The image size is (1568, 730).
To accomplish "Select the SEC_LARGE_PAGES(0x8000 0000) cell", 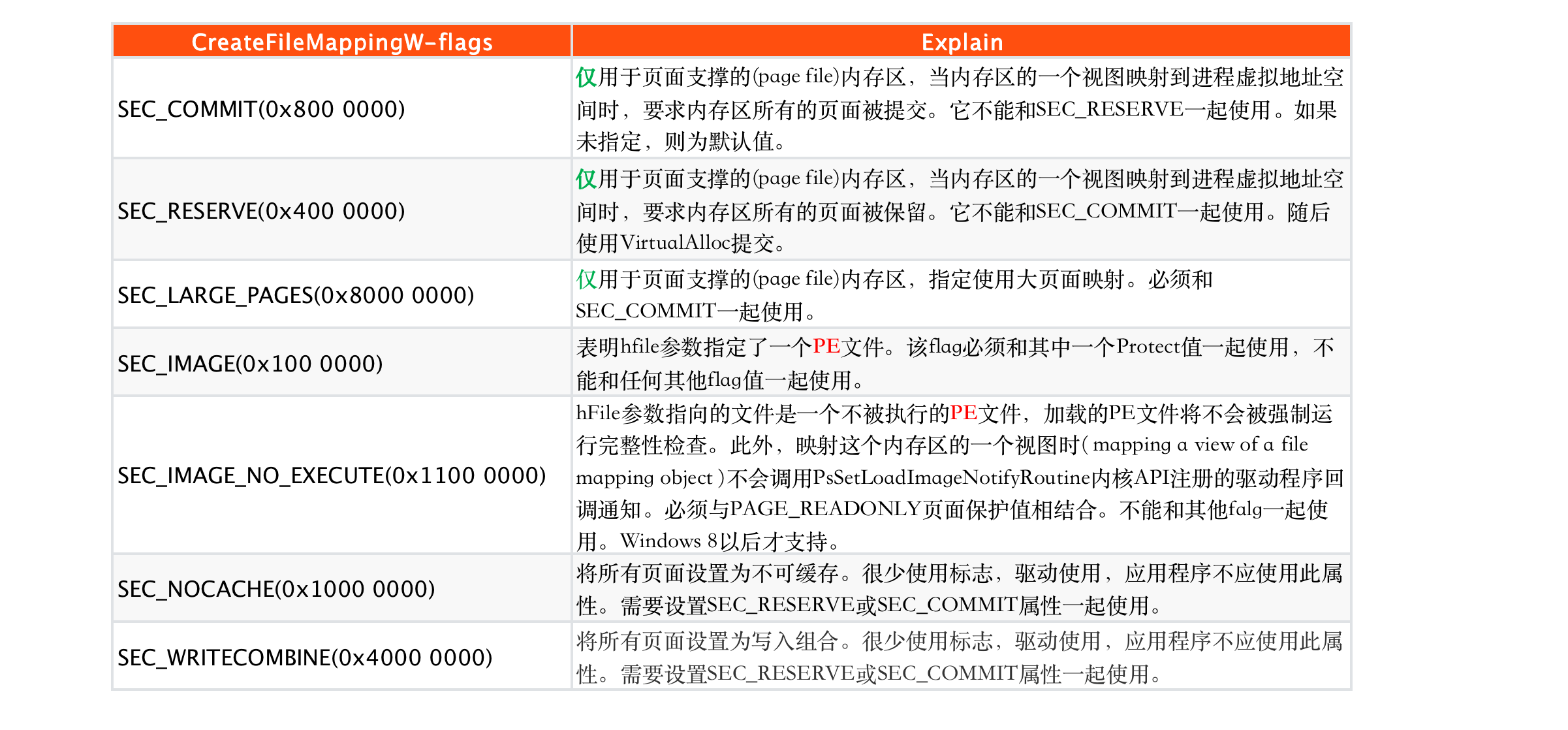I will tap(296, 295).
